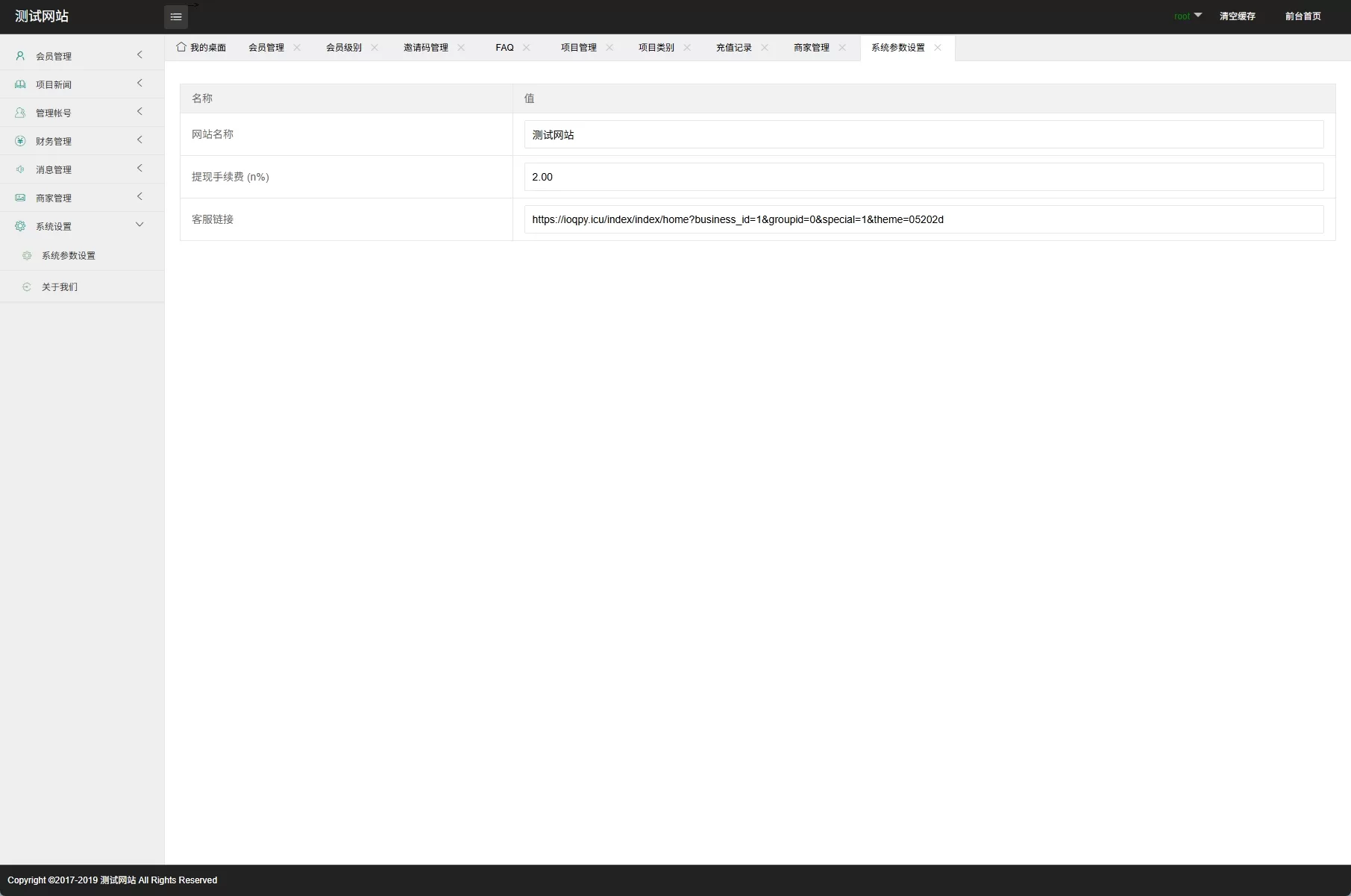Open the 前台首页 link

pos(1303,16)
